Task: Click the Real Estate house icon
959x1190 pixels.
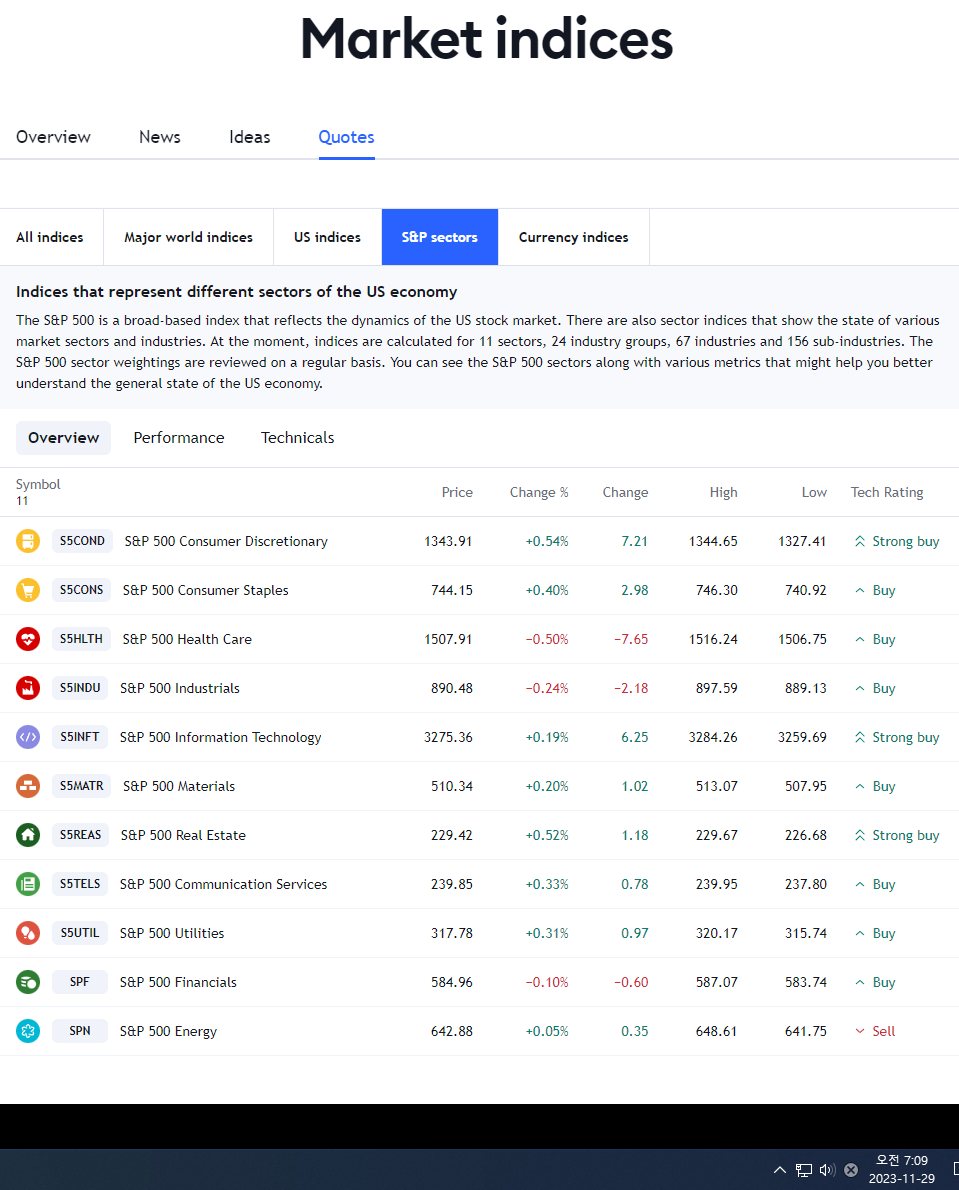Action: (28, 835)
